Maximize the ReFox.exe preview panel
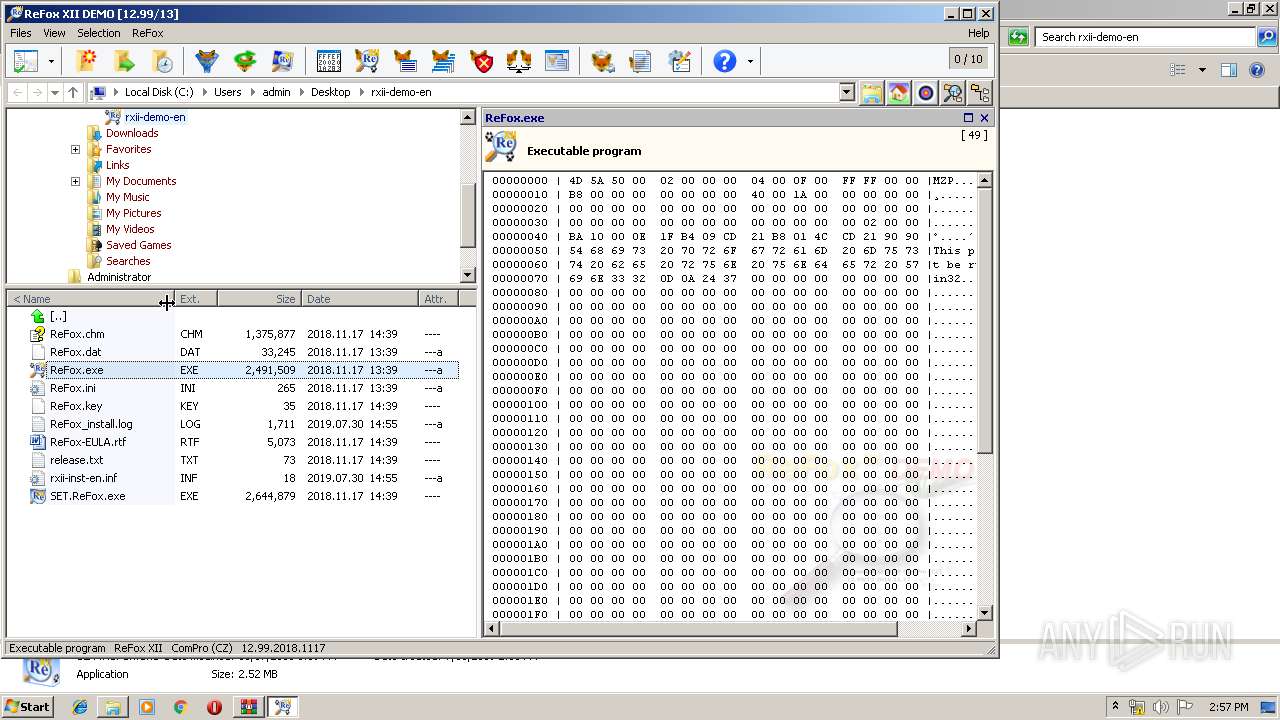The image size is (1280, 720). click(968, 118)
